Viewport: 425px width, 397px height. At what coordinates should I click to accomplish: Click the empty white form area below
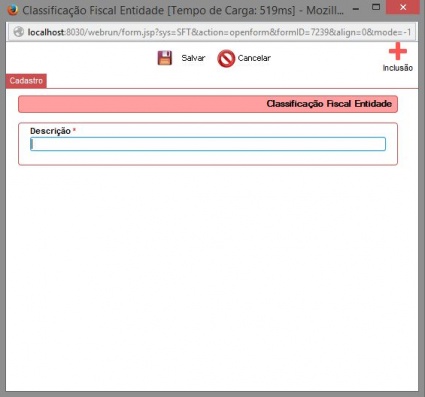point(212,277)
